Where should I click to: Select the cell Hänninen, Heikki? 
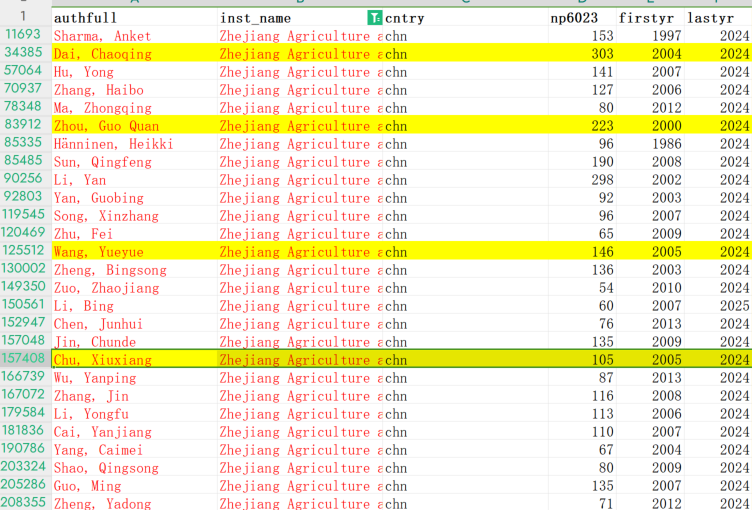(113, 144)
